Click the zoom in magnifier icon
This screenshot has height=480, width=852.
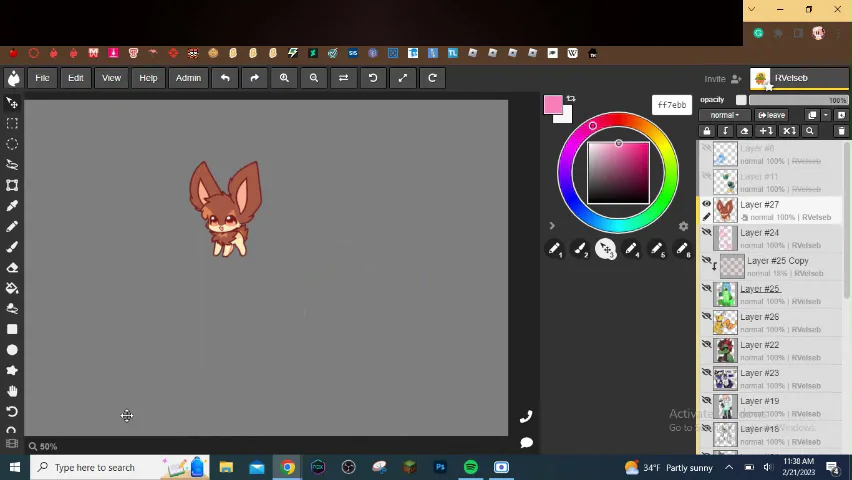point(284,78)
